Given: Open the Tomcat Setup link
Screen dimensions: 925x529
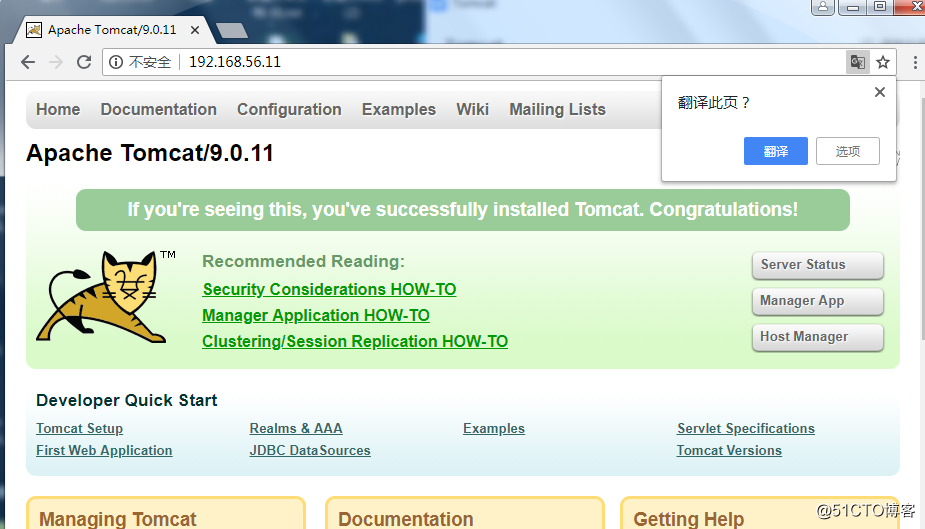Looking at the screenshot, I should 80,429.
